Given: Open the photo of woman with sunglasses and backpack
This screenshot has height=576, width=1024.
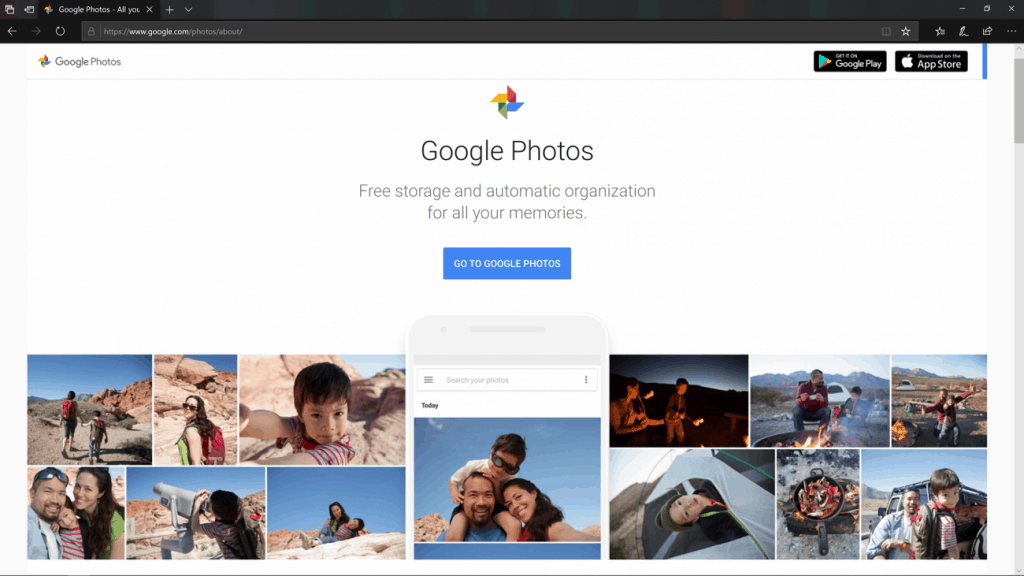Looking at the screenshot, I should tap(196, 409).
